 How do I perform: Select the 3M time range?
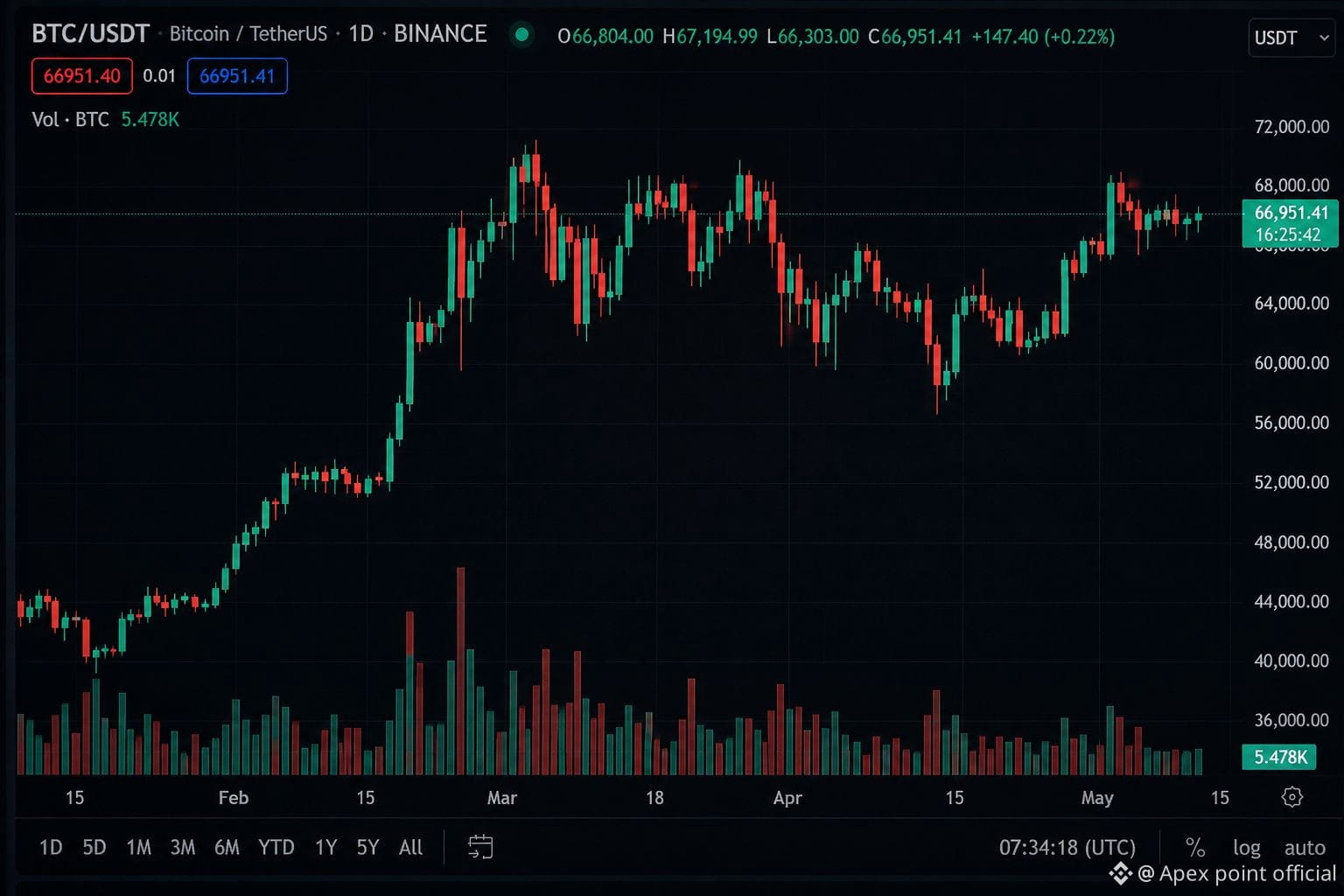pos(183,847)
